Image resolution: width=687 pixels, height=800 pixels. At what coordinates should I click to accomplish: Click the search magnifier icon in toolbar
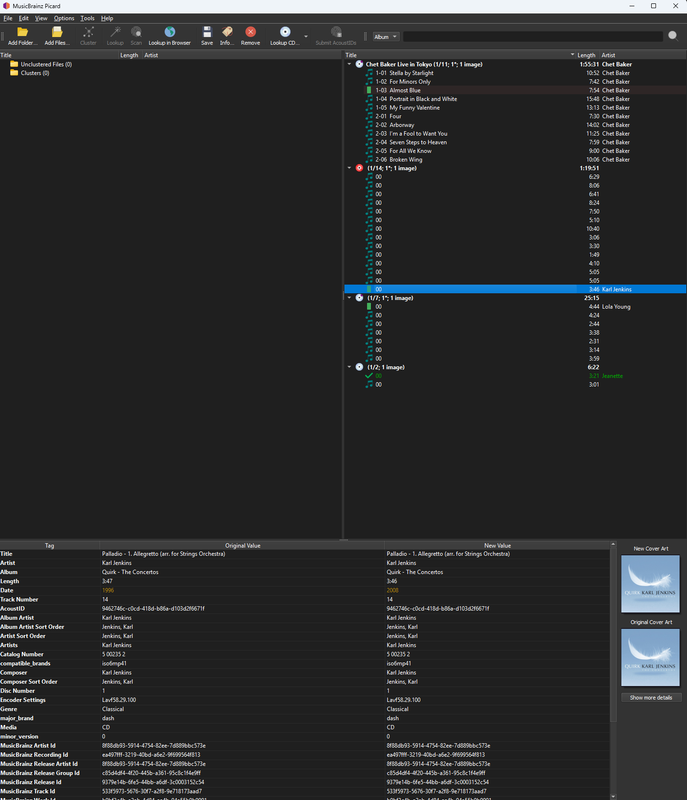click(x=673, y=35)
